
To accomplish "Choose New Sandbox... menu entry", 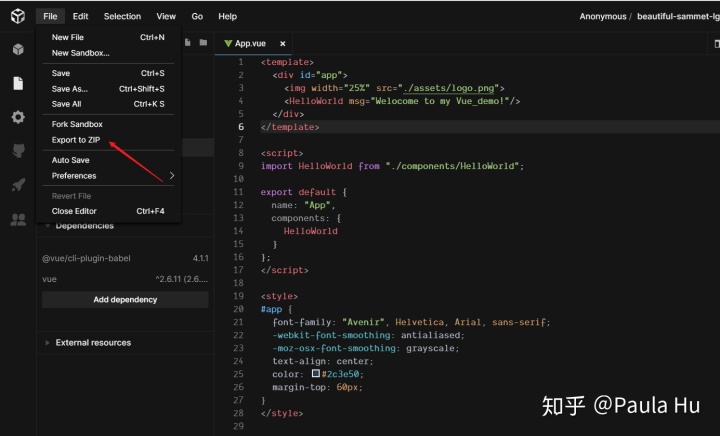I will [108, 53].
